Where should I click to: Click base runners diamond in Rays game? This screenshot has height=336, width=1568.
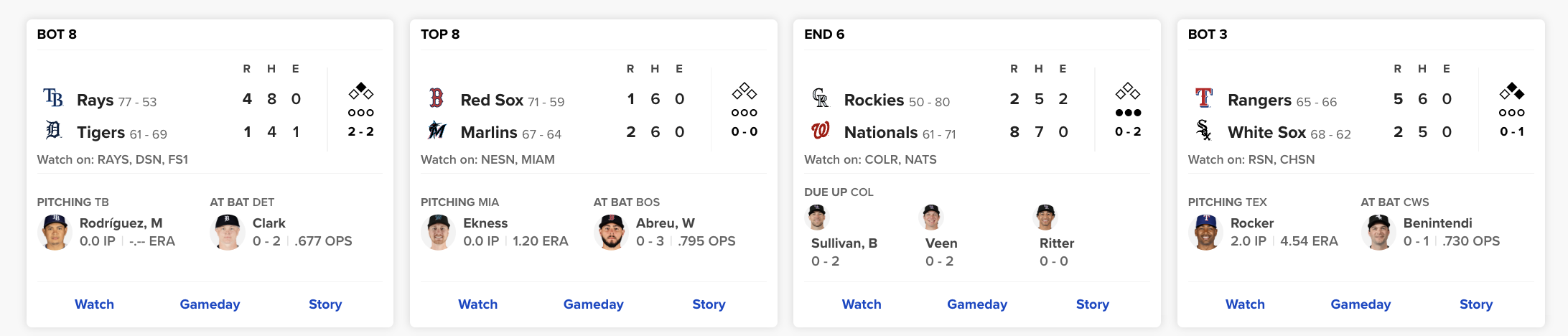pyautogui.click(x=361, y=91)
